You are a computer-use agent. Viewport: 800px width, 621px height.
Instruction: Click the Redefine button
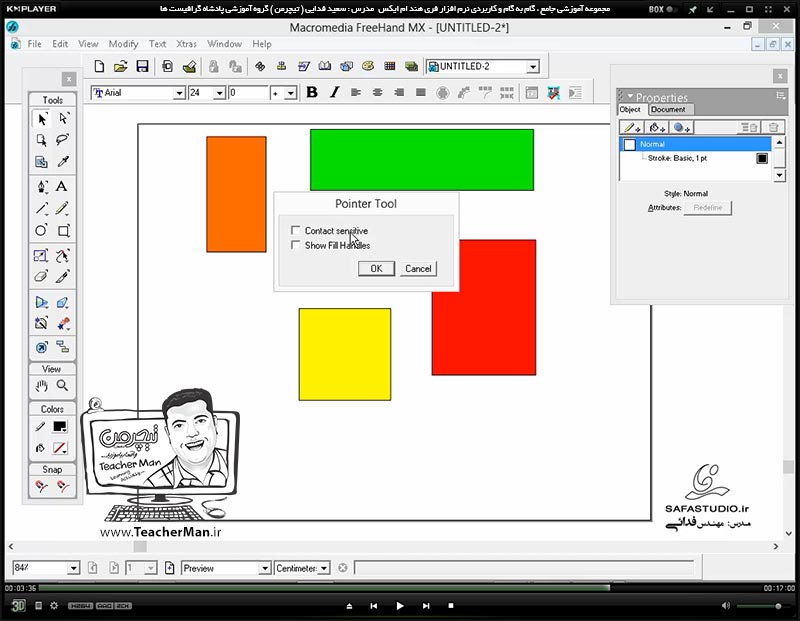coord(708,208)
